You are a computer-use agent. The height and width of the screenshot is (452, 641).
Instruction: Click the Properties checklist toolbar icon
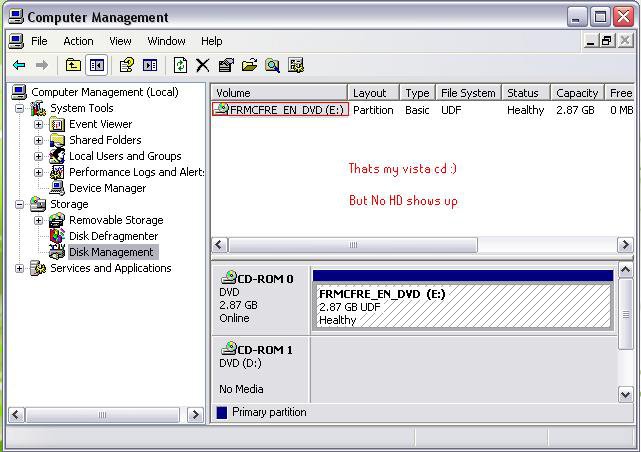tap(226, 65)
